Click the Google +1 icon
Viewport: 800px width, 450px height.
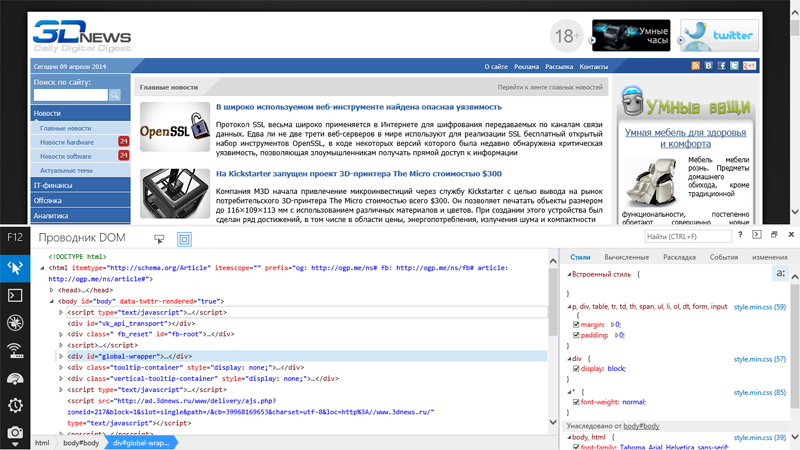[749, 66]
